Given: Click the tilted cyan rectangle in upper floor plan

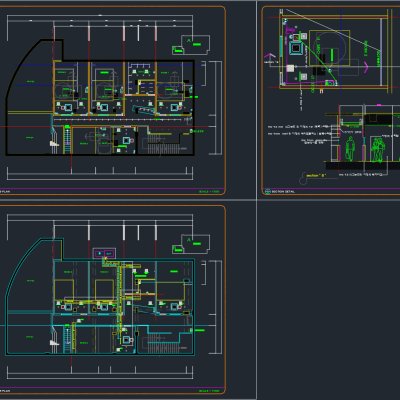Looking at the screenshot, I should coord(143,110).
